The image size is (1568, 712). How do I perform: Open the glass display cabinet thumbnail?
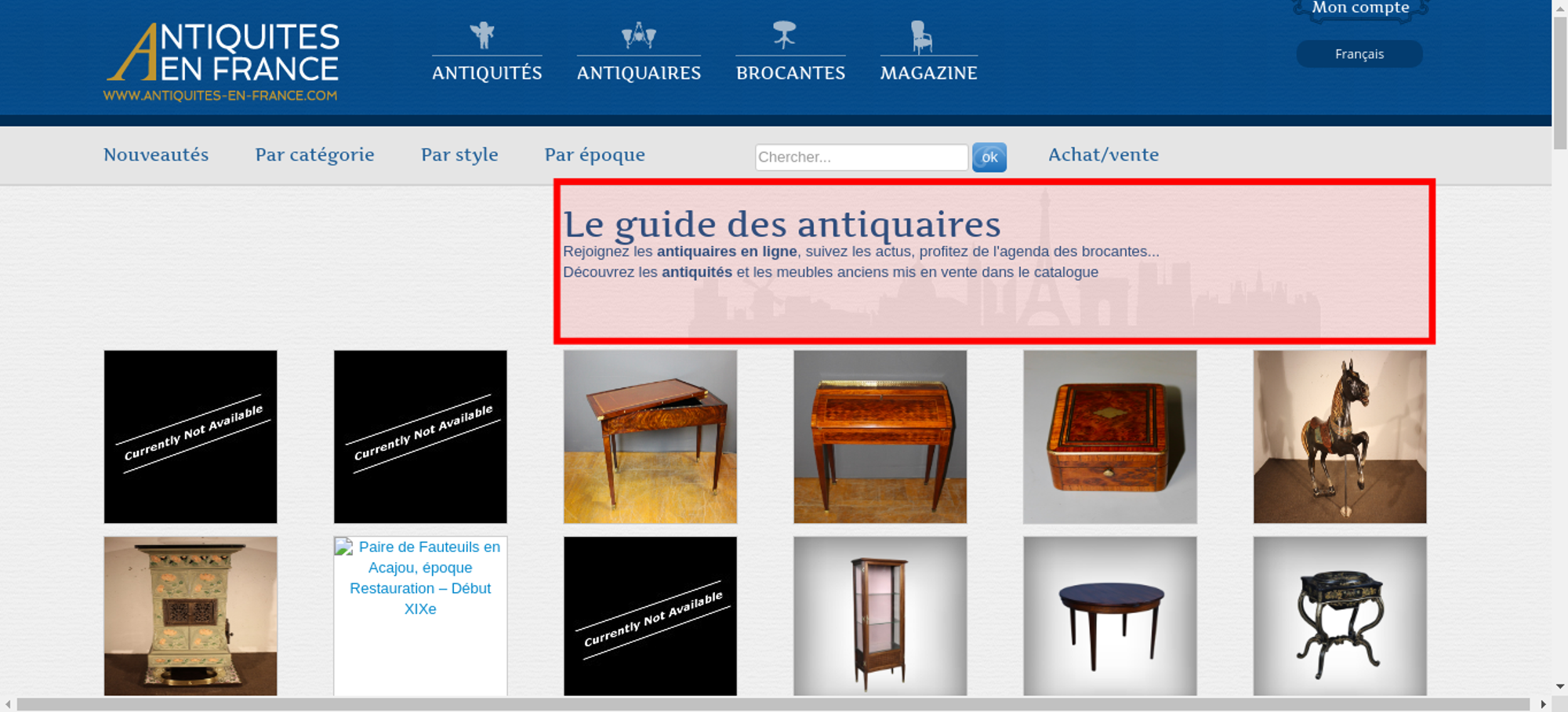click(x=880, y=616)
